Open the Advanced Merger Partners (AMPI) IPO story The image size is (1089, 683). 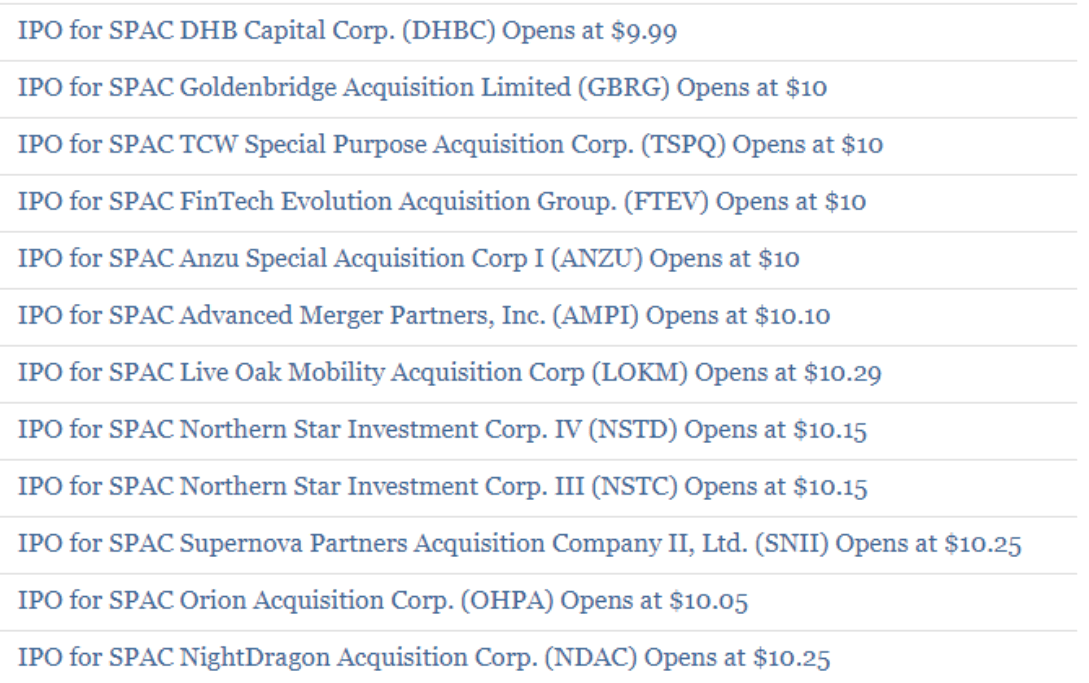424,316
